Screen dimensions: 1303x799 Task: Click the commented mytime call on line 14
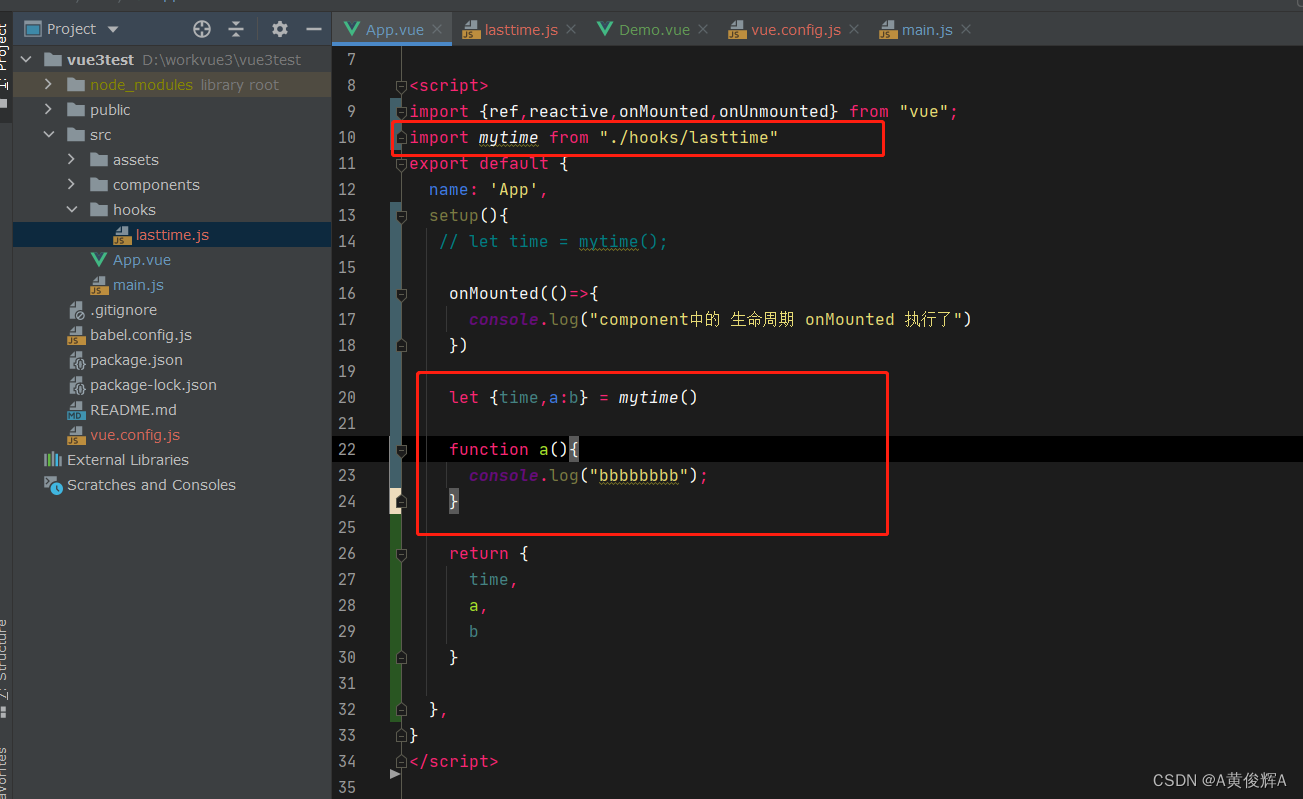point(622,241)
